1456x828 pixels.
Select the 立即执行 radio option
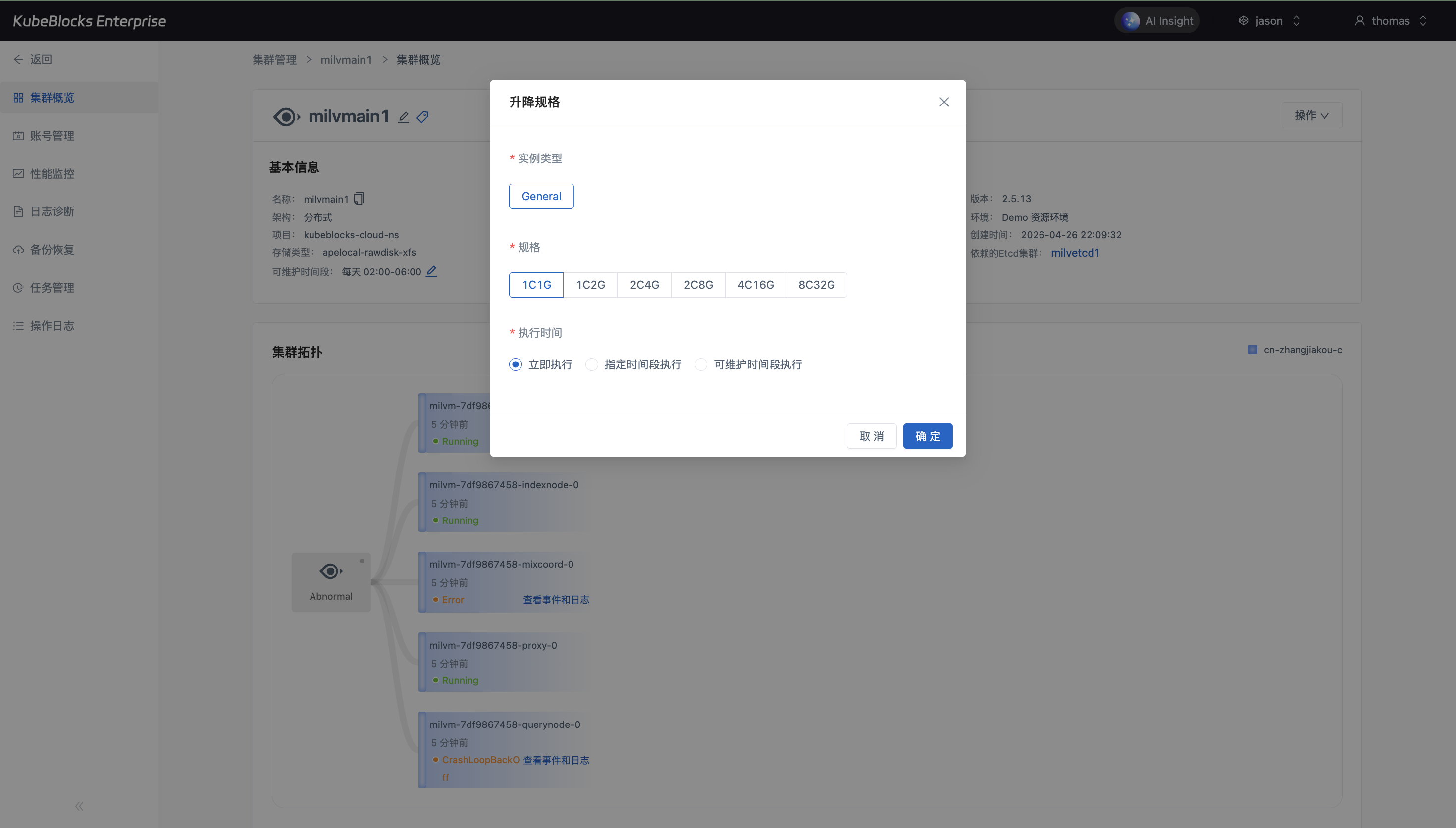pyautogui.click(x=516, y=364)
